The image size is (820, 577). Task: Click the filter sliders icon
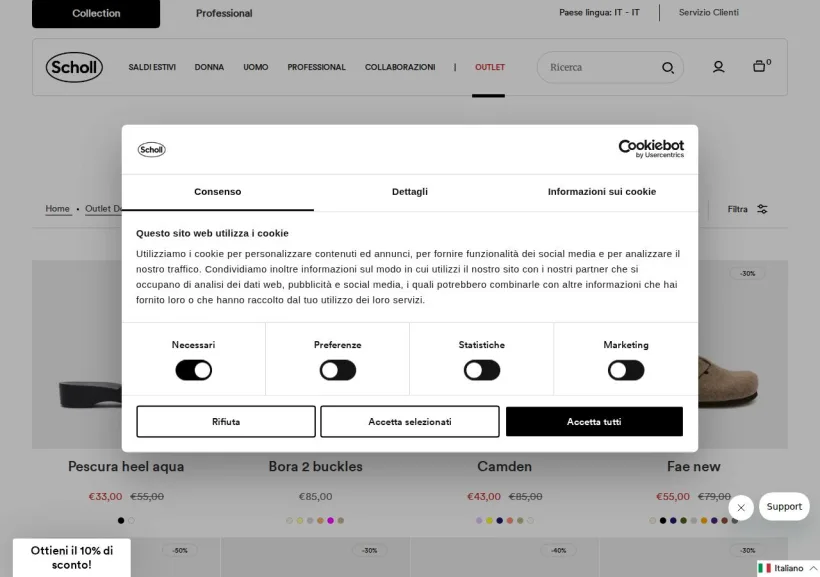coord(762,209)
